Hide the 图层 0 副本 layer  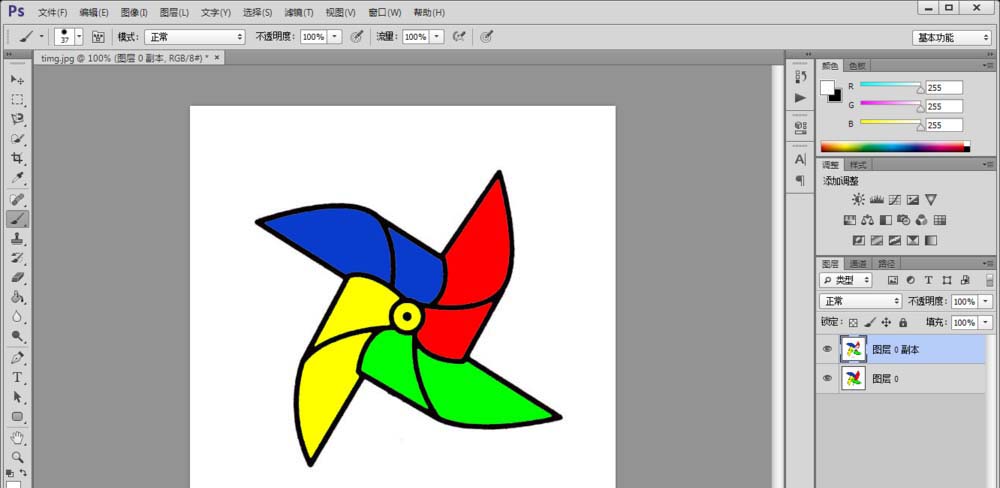[x=827, y=349]
